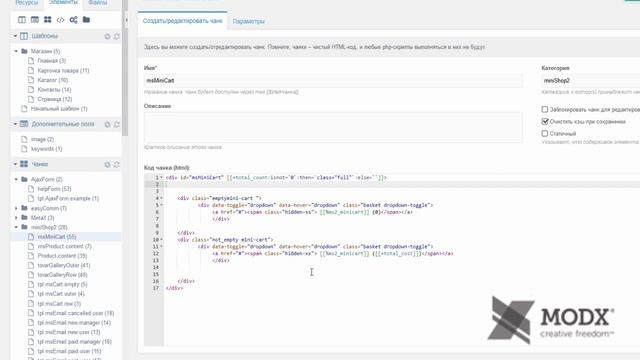640x360 pixels.
Task: Open the Начальный шаблон (1) template
Action: [59, 109]
